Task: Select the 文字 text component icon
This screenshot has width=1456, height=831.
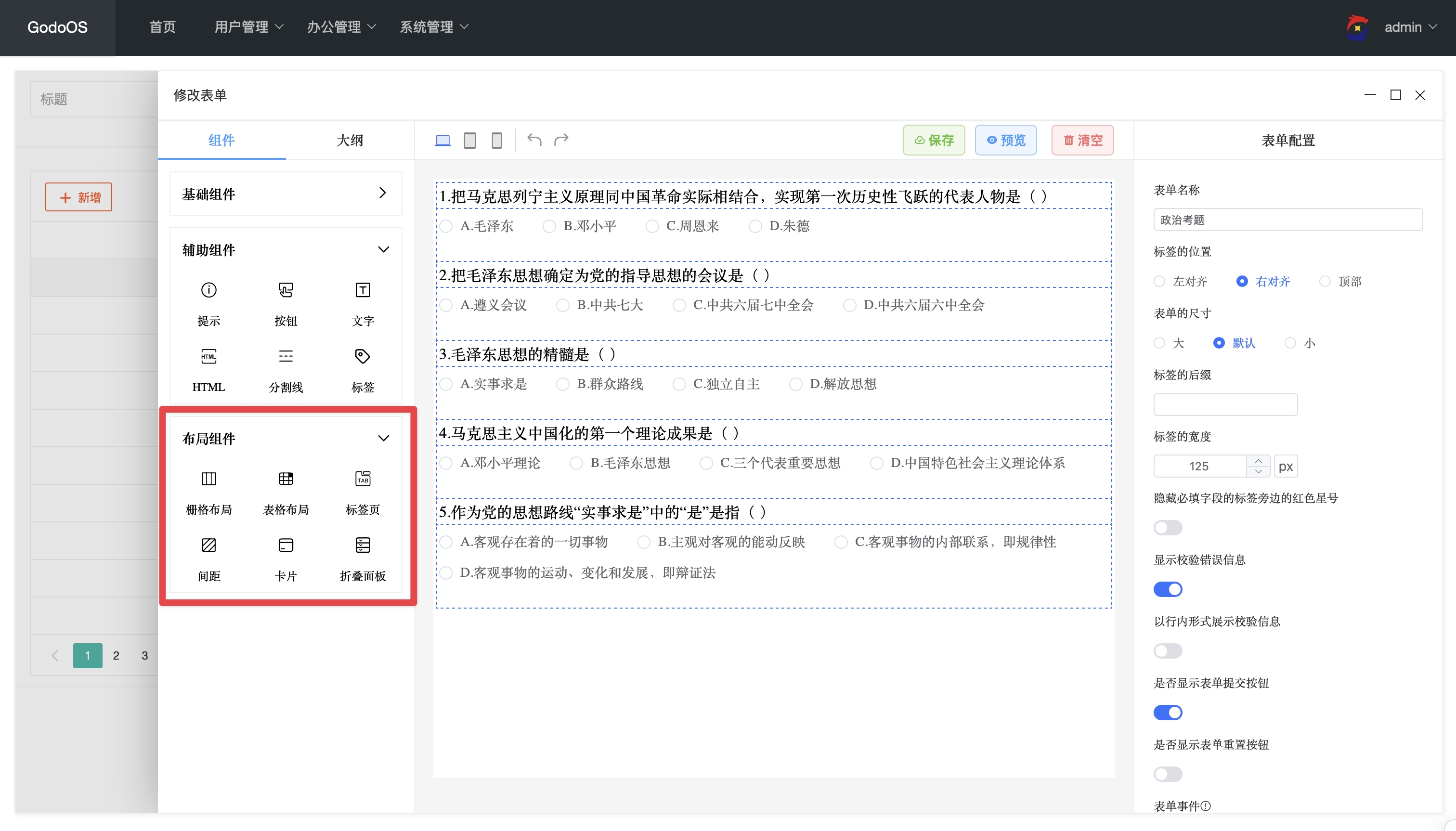Action: click(x=363, y=290)
